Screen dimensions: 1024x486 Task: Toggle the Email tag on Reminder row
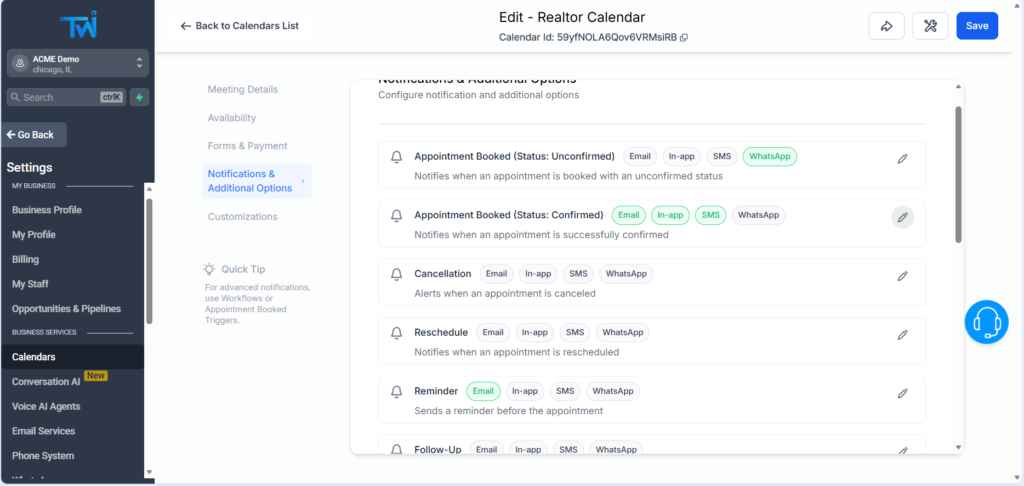click(x=482, y=392)
